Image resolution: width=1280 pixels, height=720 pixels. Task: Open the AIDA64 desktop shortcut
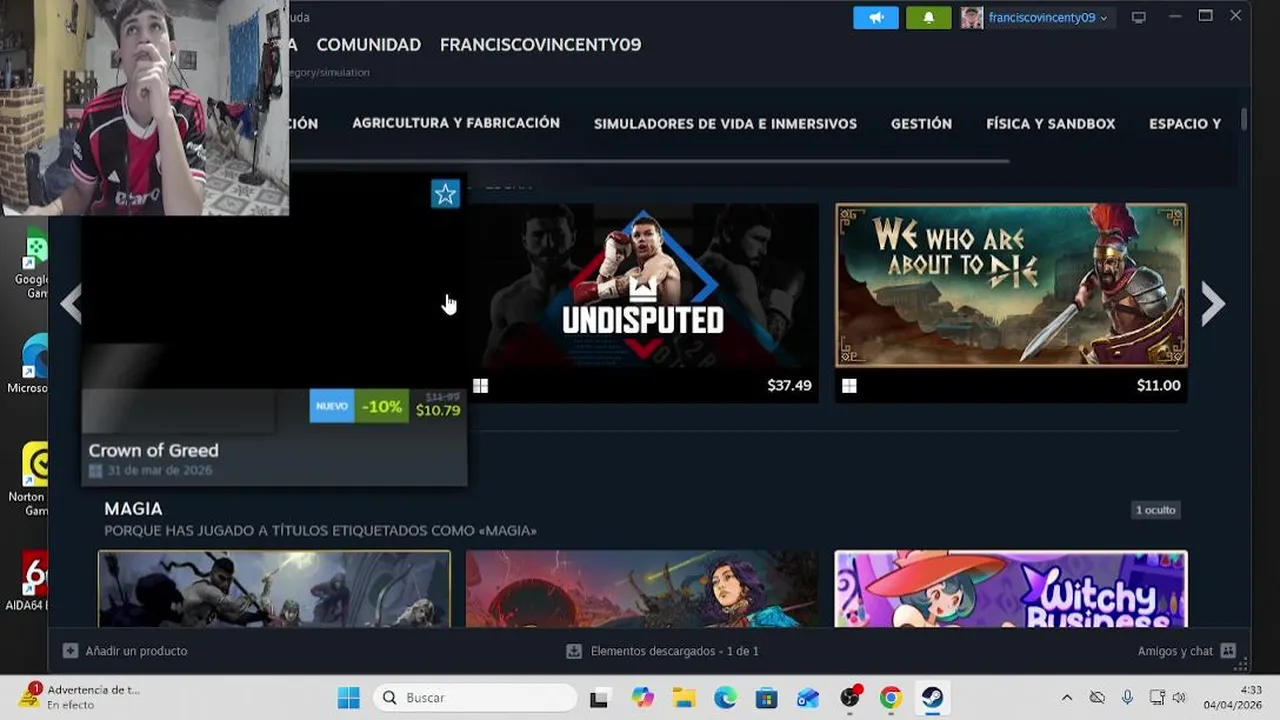tap(30, 580)
